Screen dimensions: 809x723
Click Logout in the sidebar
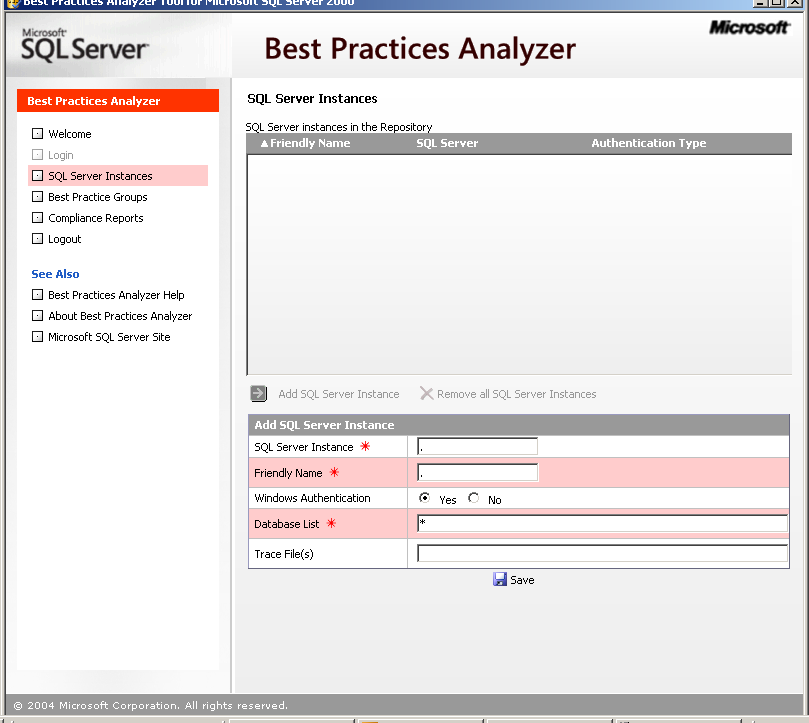[x=64, y=239]
